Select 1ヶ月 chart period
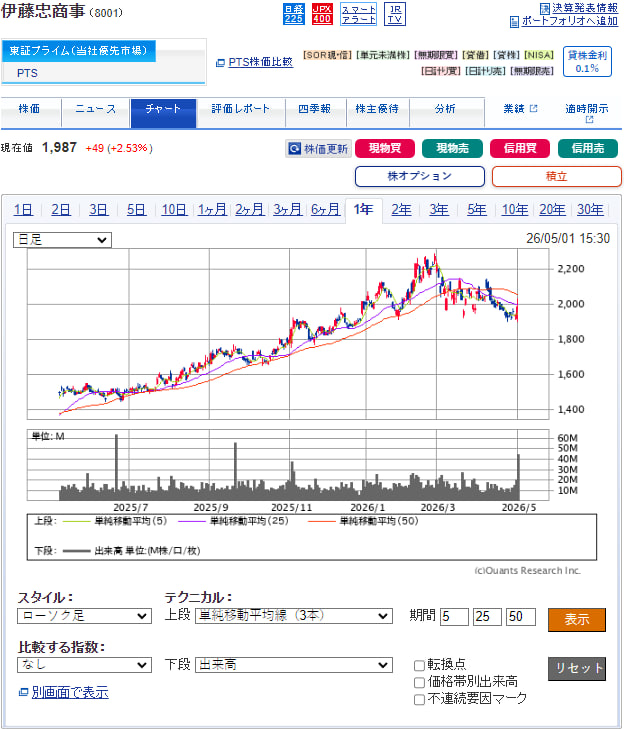624x731 pixels. pyautogui.click(x=212, y=210)
